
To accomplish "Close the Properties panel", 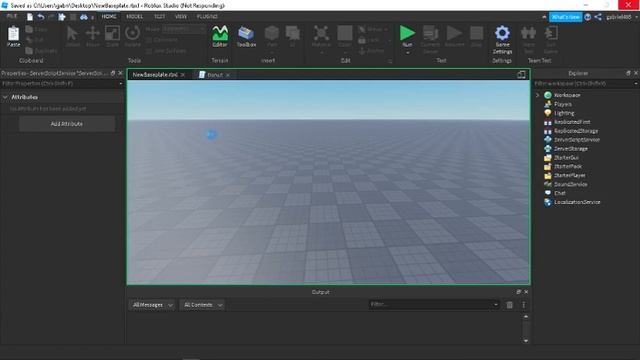I will pyautogui.click(x=120, y=73).
